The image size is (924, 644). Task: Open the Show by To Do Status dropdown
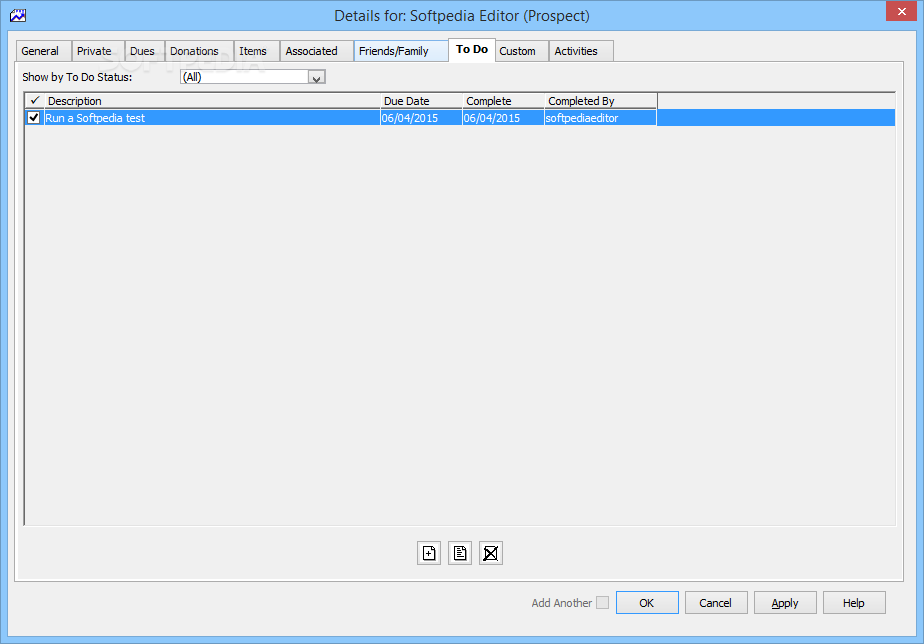[x=316, y=77]
